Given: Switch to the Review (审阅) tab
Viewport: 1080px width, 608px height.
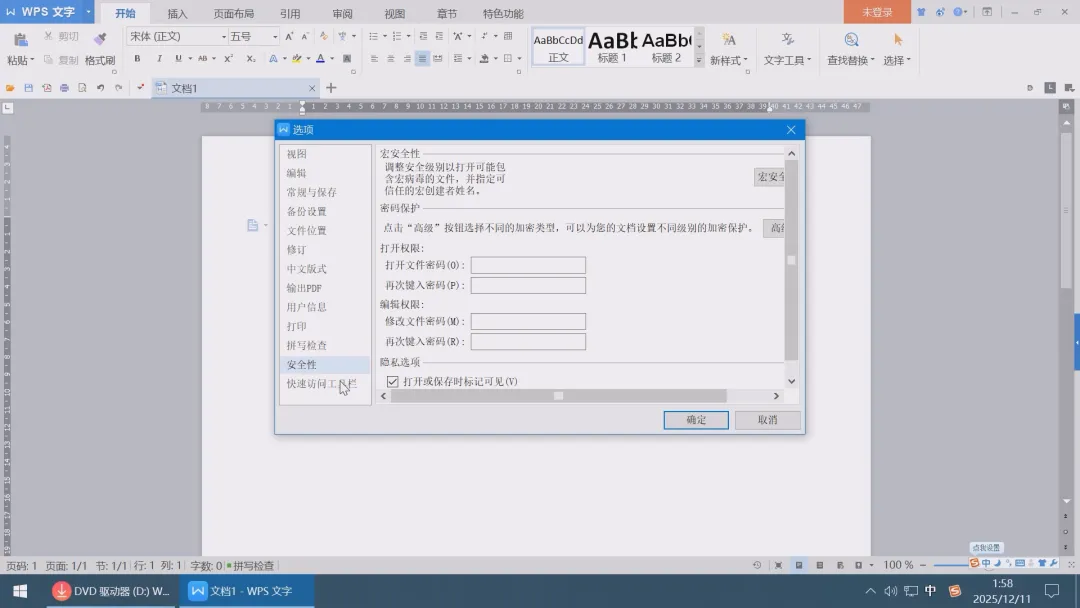Looking at the screenshot, I should [x=342, y=14].
